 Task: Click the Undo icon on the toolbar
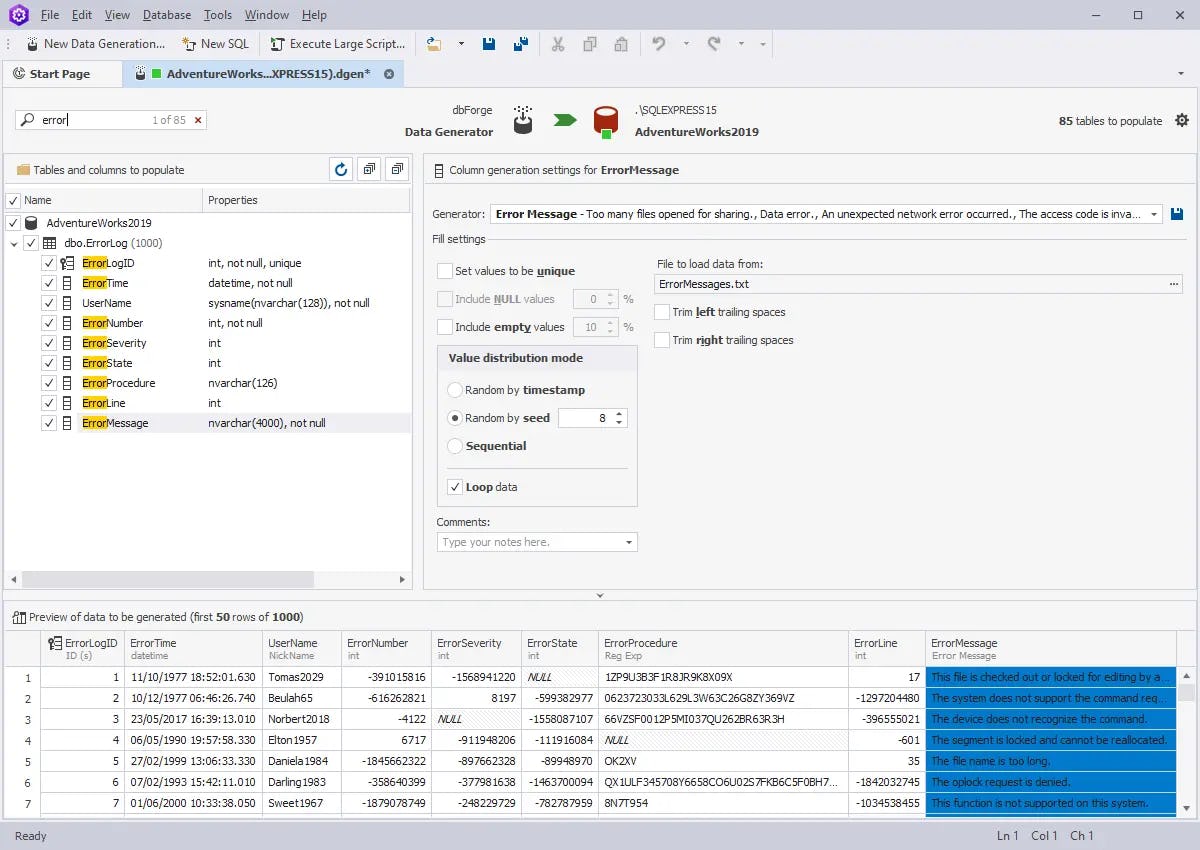coord(659,44)
